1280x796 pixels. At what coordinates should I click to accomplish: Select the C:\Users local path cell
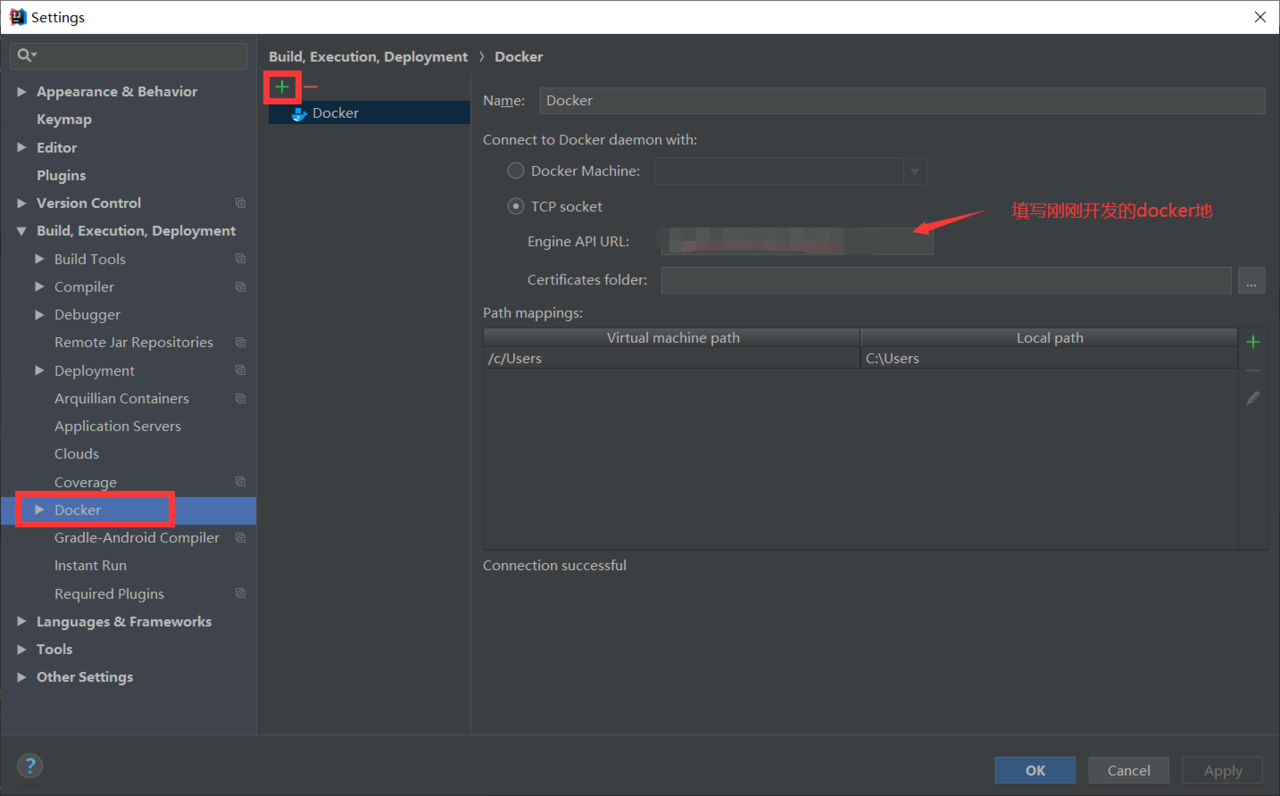click(1049, 358)
